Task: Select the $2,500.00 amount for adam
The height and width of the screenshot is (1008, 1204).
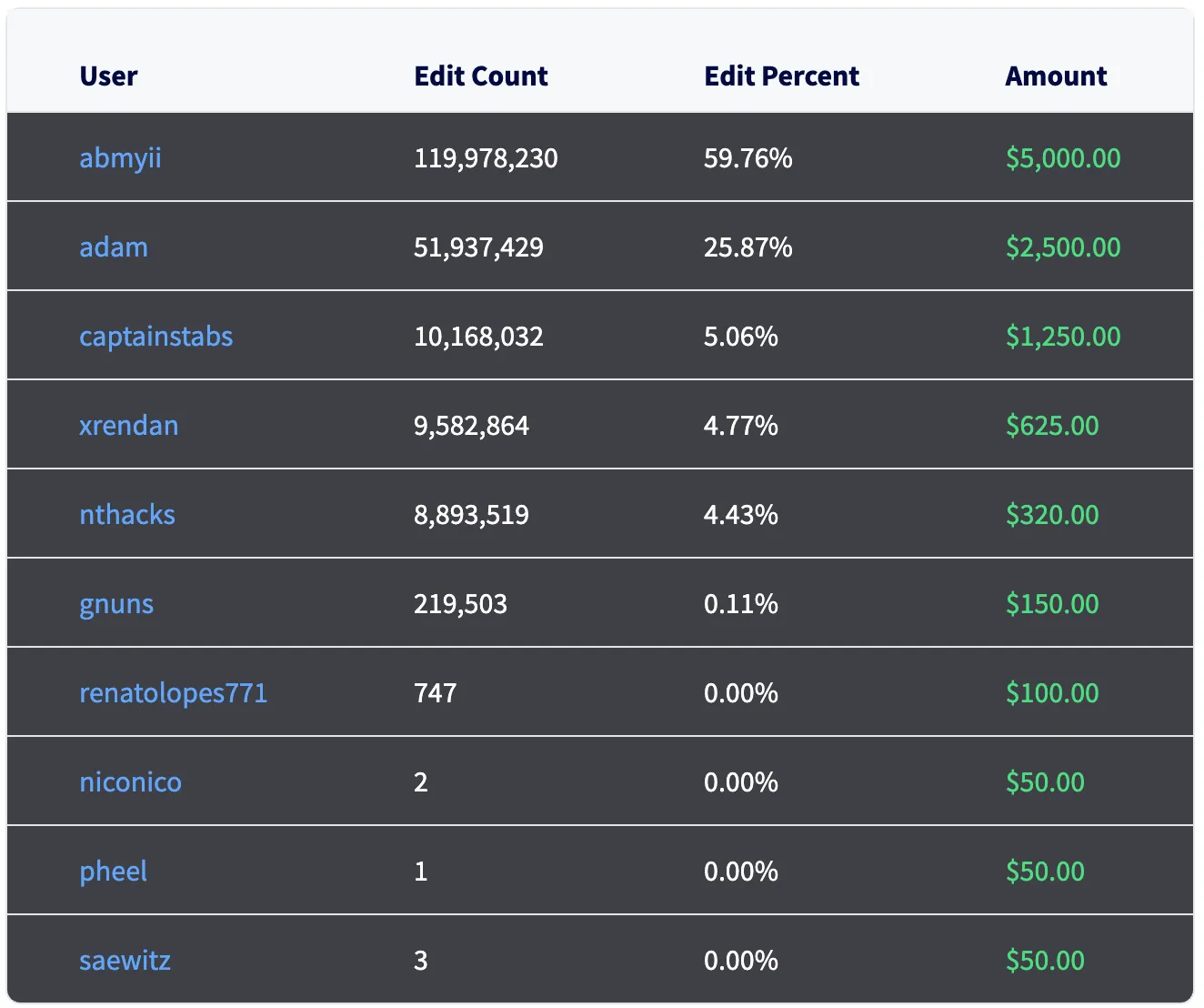Action: (x=1061, y=247)
